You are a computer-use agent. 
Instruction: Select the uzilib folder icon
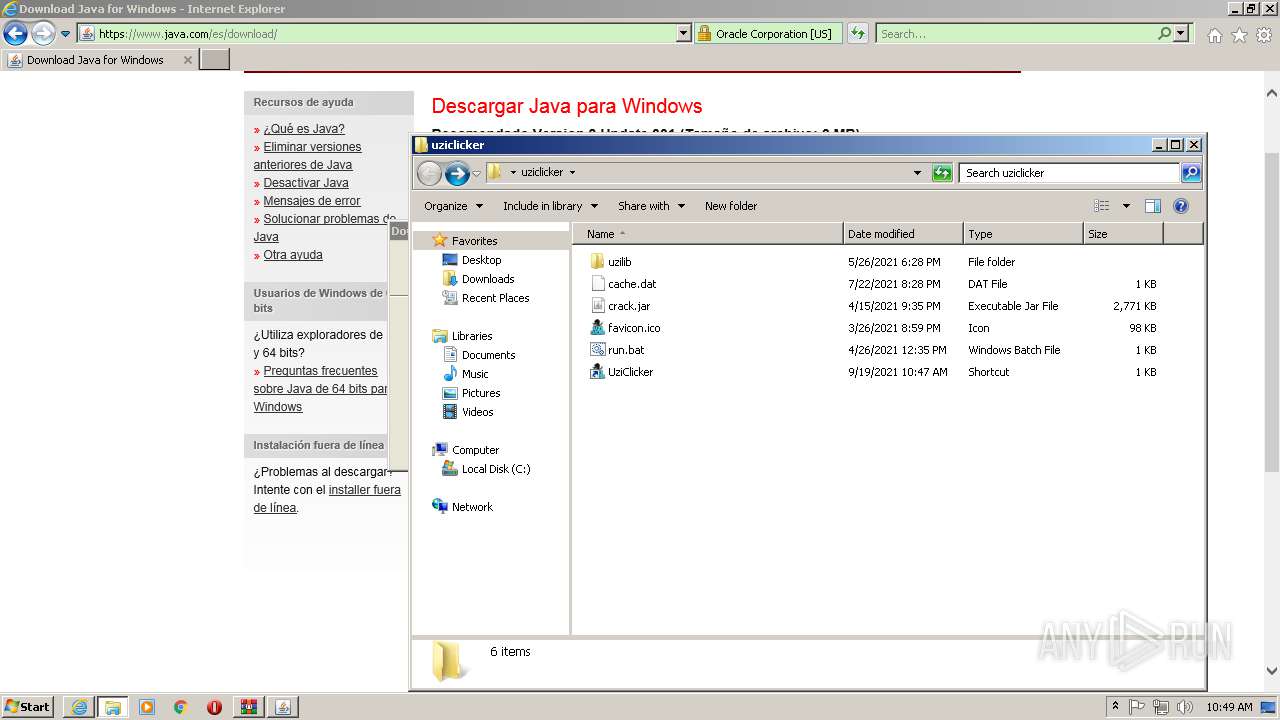pos(597,262)
